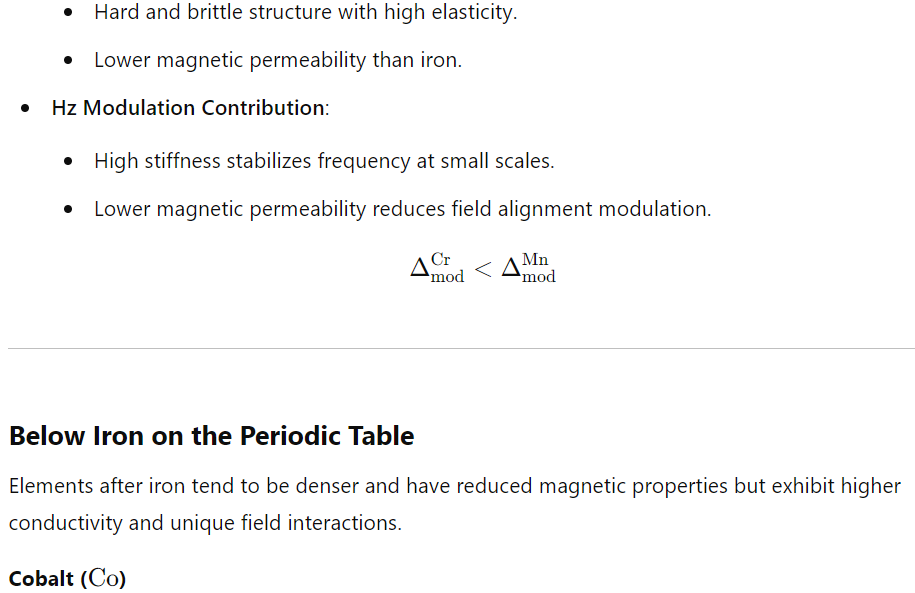Click the horizontal divider line between sections
The width and height of the screenshot is (915, 593).
[461, 348]
